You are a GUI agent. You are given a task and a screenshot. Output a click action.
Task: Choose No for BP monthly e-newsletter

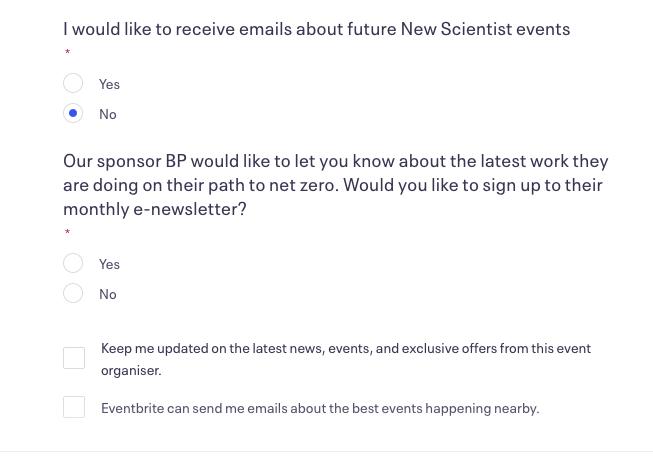[73, 294]
